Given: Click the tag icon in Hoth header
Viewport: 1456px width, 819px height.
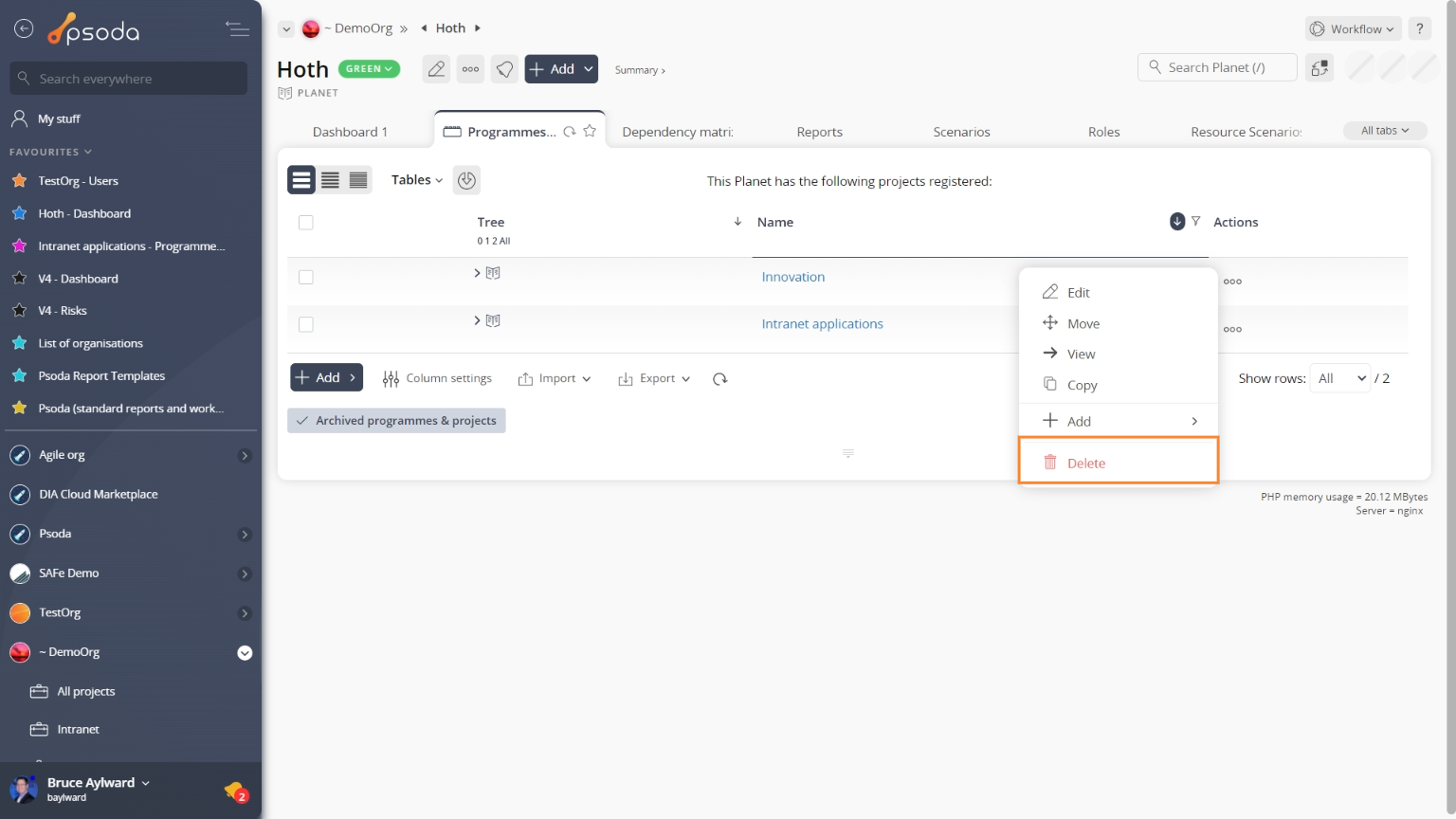Looking at the screenshot, I should click(x=504, y=69).
